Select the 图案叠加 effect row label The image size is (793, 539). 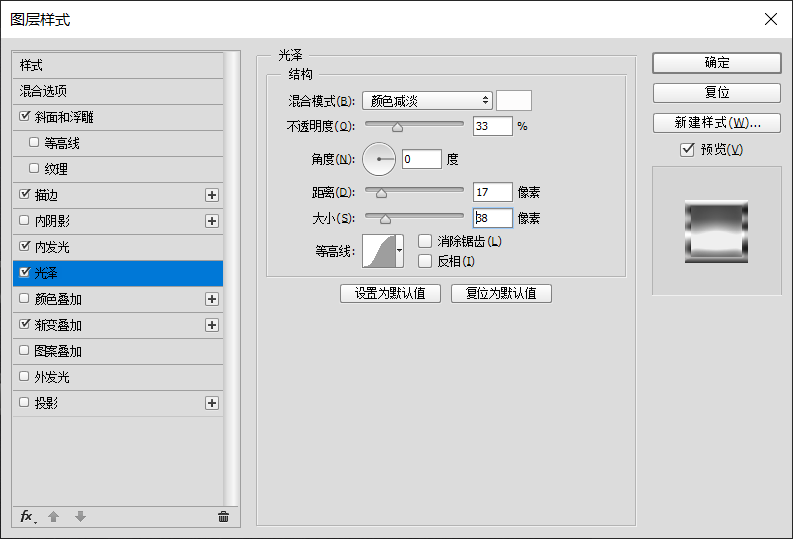point(58,351)
